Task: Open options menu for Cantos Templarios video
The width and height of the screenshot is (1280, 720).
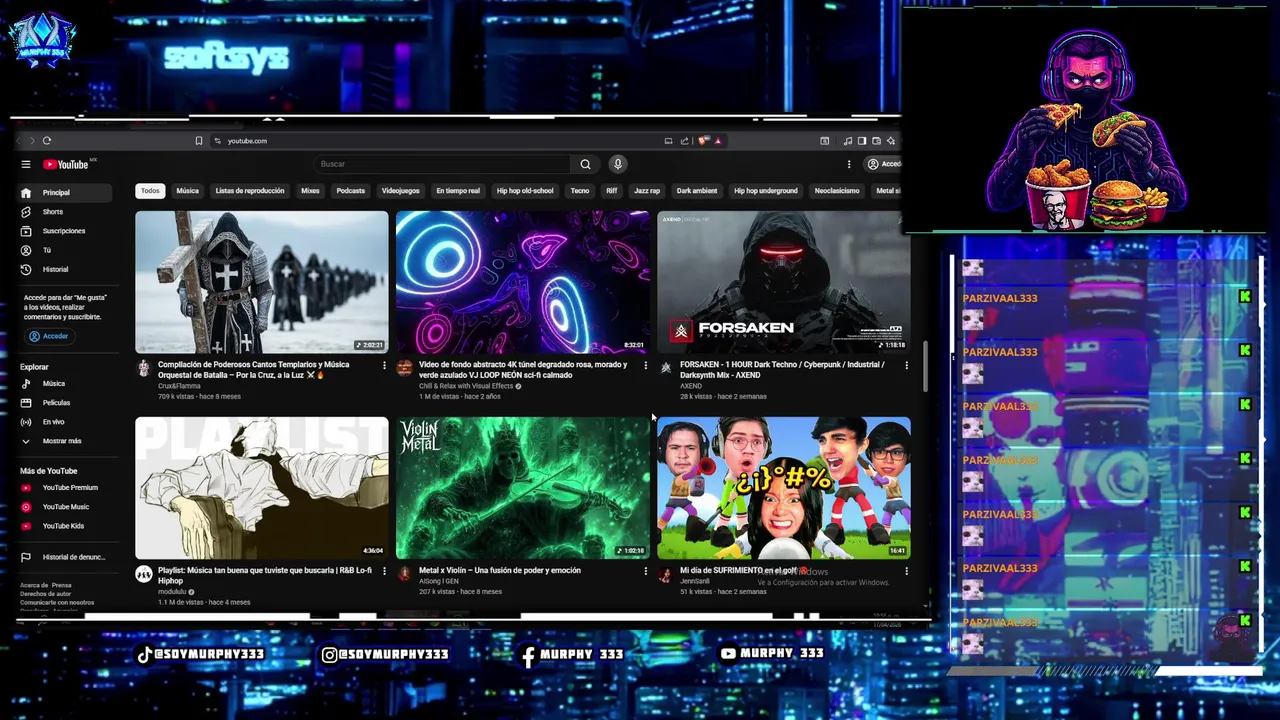Action: click(x=384, y=366)
